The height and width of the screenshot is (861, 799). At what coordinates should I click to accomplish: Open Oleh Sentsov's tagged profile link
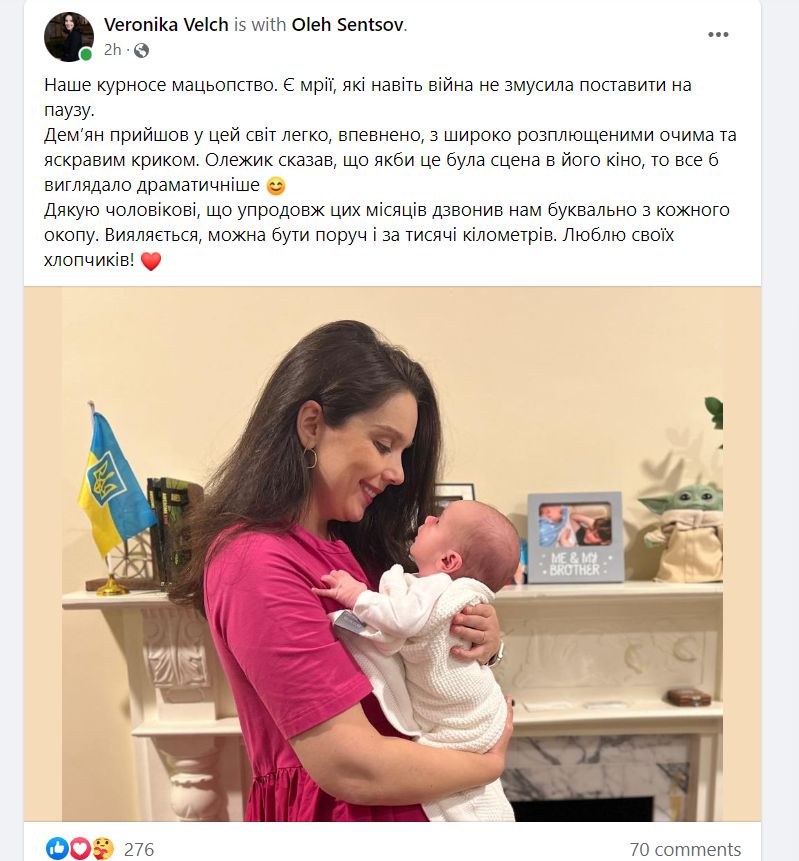(x=348, y=25)
